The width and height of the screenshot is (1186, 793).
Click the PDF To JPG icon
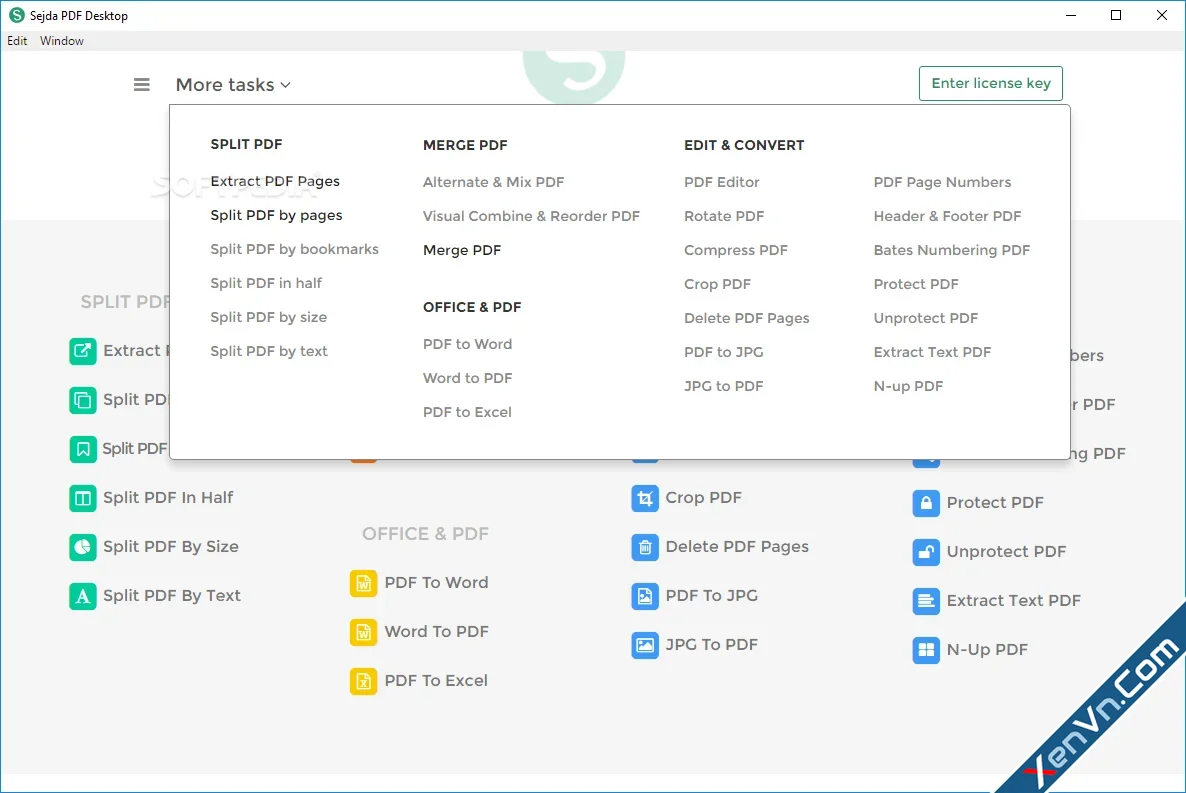click(x=644, y=596)
